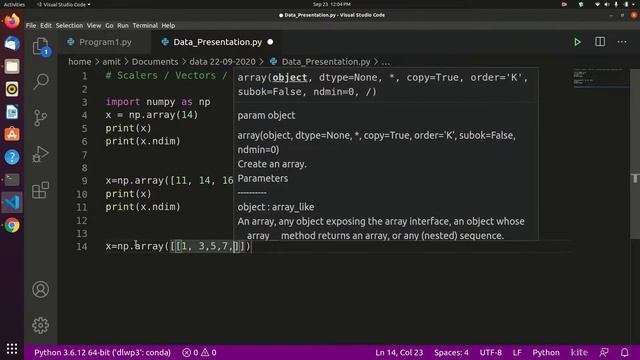
Task: Open Terminal from the dock
Action: [12, 180]
